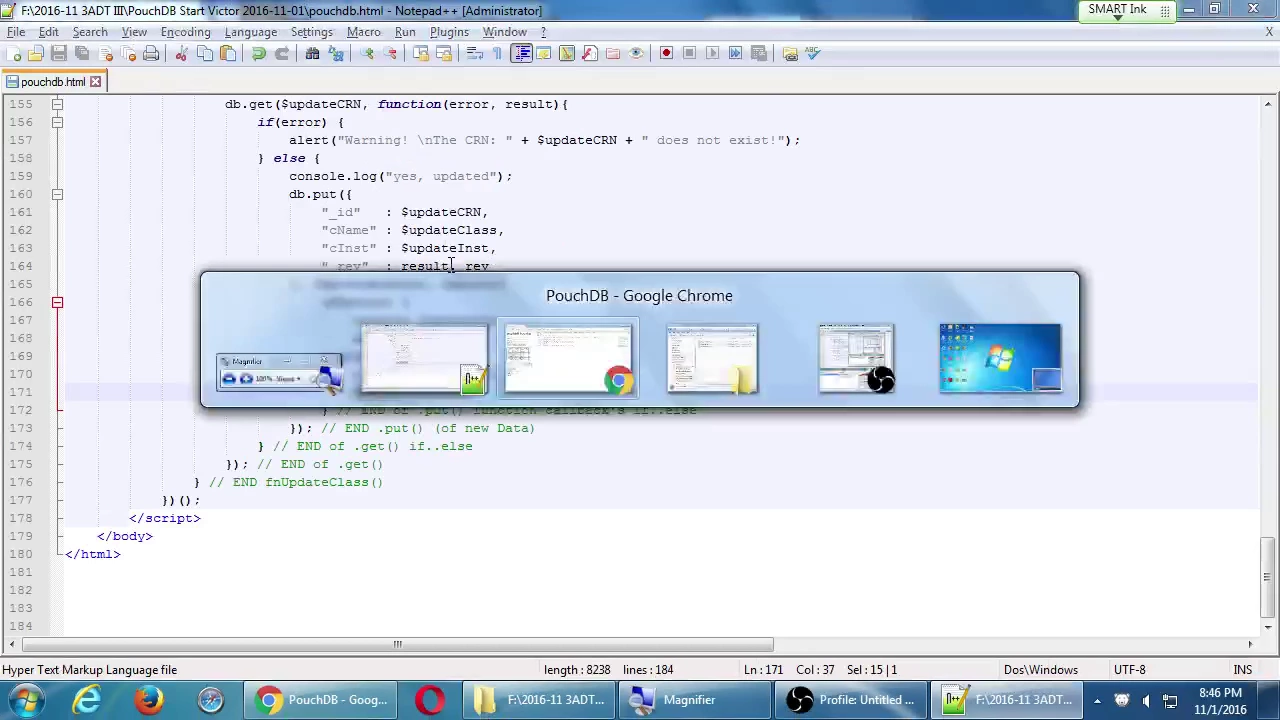
Task: Click the Close document toolbar icon
Action: click(x=105, y=54)
